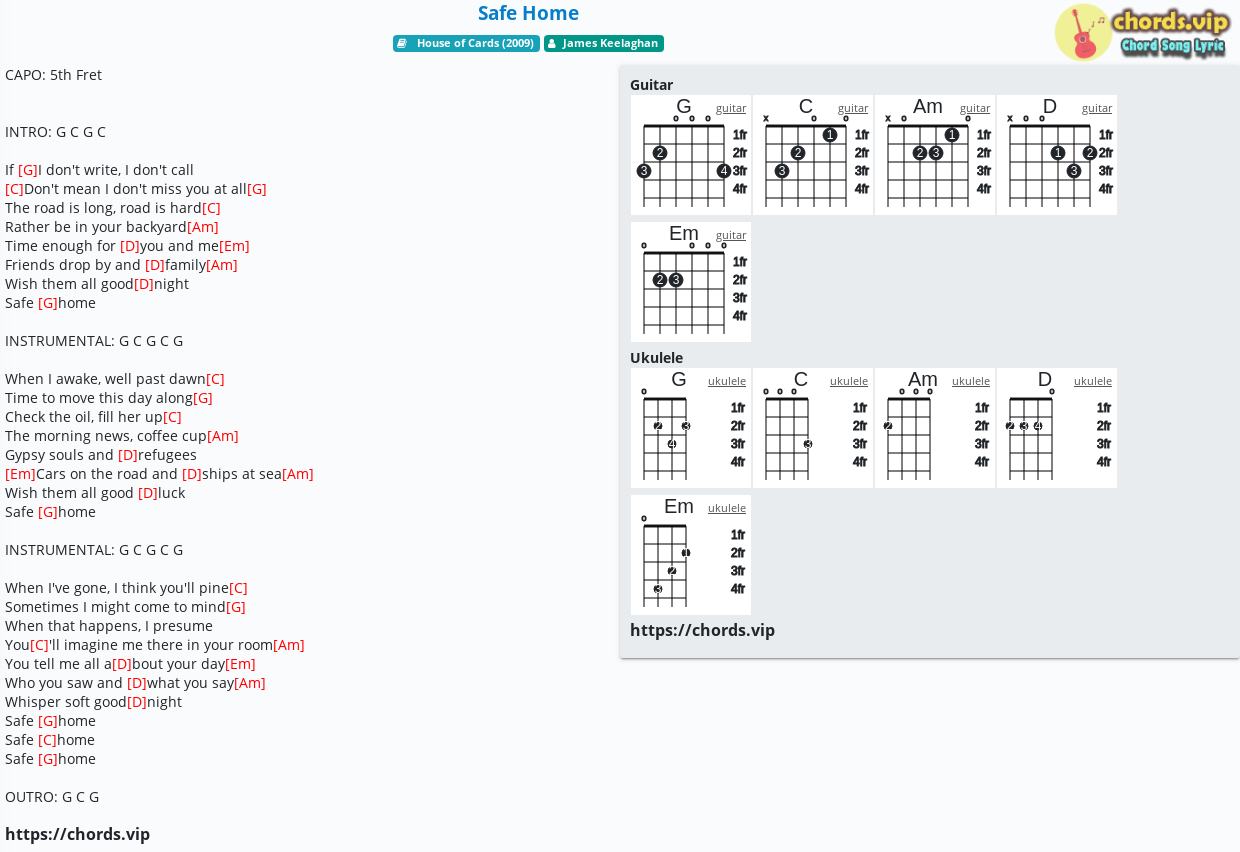1240x852 pixels.
Task: Click the [Am] chord after "in your room"
Action: [289, 645]
